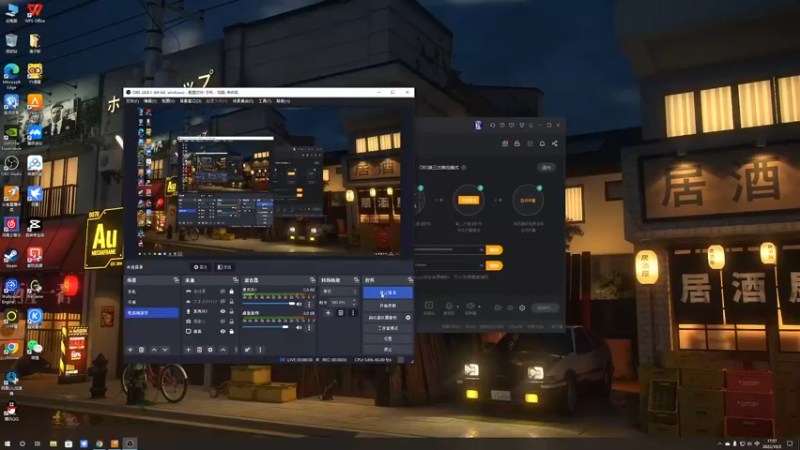Toggle visibility of the camera source
Image resolution: width=800 pixels, height=450 pixels.
222,321
